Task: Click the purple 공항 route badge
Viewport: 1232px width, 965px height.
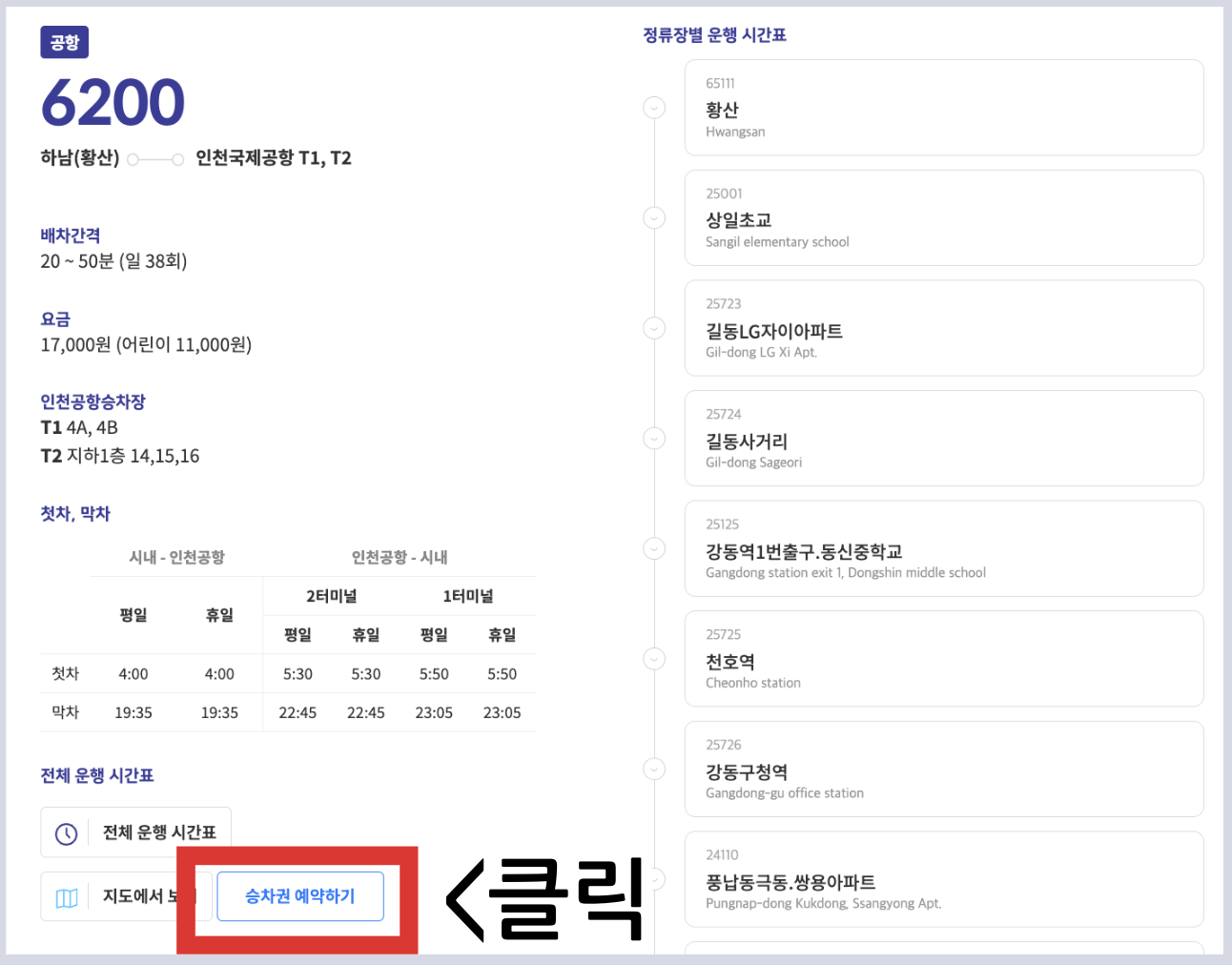Action: (x=63, y=42)
